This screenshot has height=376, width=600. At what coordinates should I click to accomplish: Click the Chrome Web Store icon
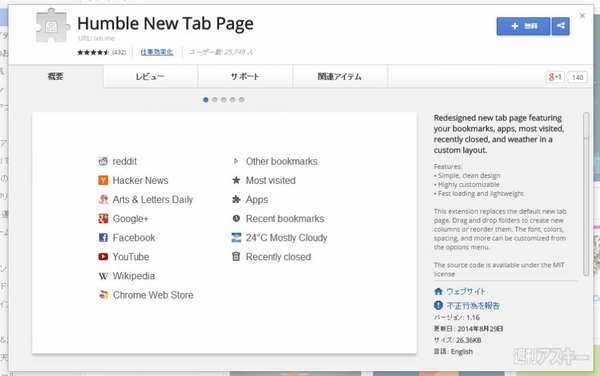[x=103, y=295]
